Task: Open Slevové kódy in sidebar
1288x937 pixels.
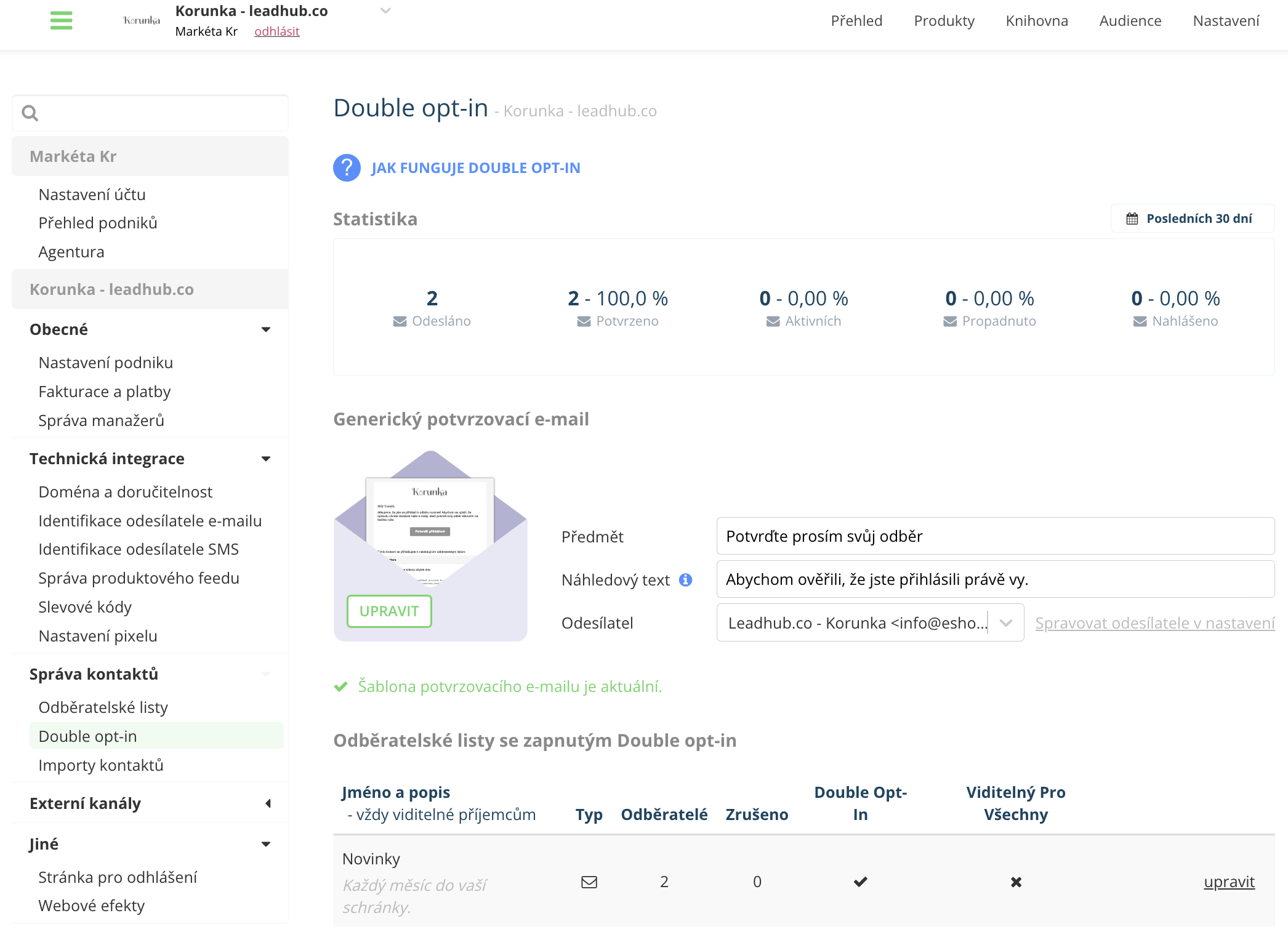Action: [x=85, y=607]
